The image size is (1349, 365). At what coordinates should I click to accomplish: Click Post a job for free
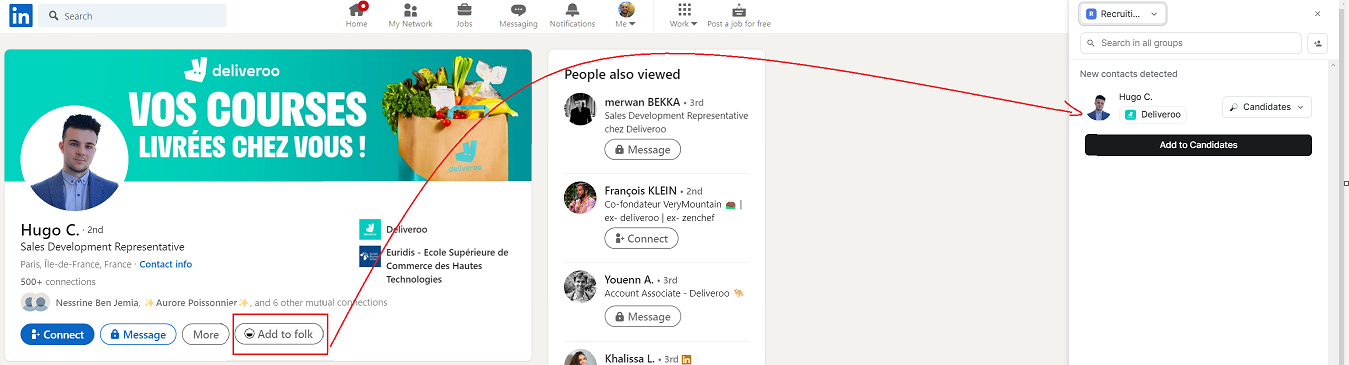[x=739, y=15]
